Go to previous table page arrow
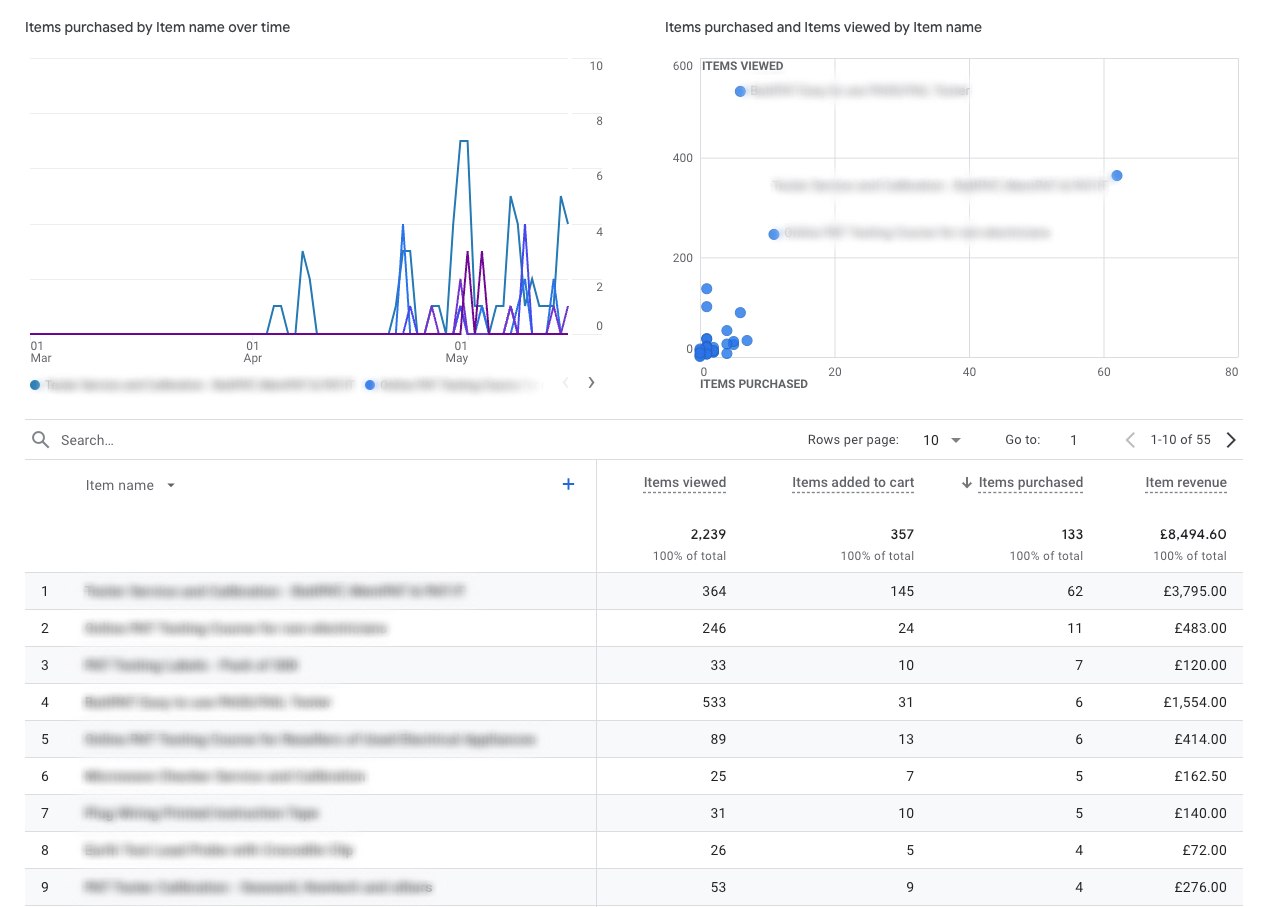Image resolution: width=1262 pixels, height=907 pixels. (x=1131, y=440)
